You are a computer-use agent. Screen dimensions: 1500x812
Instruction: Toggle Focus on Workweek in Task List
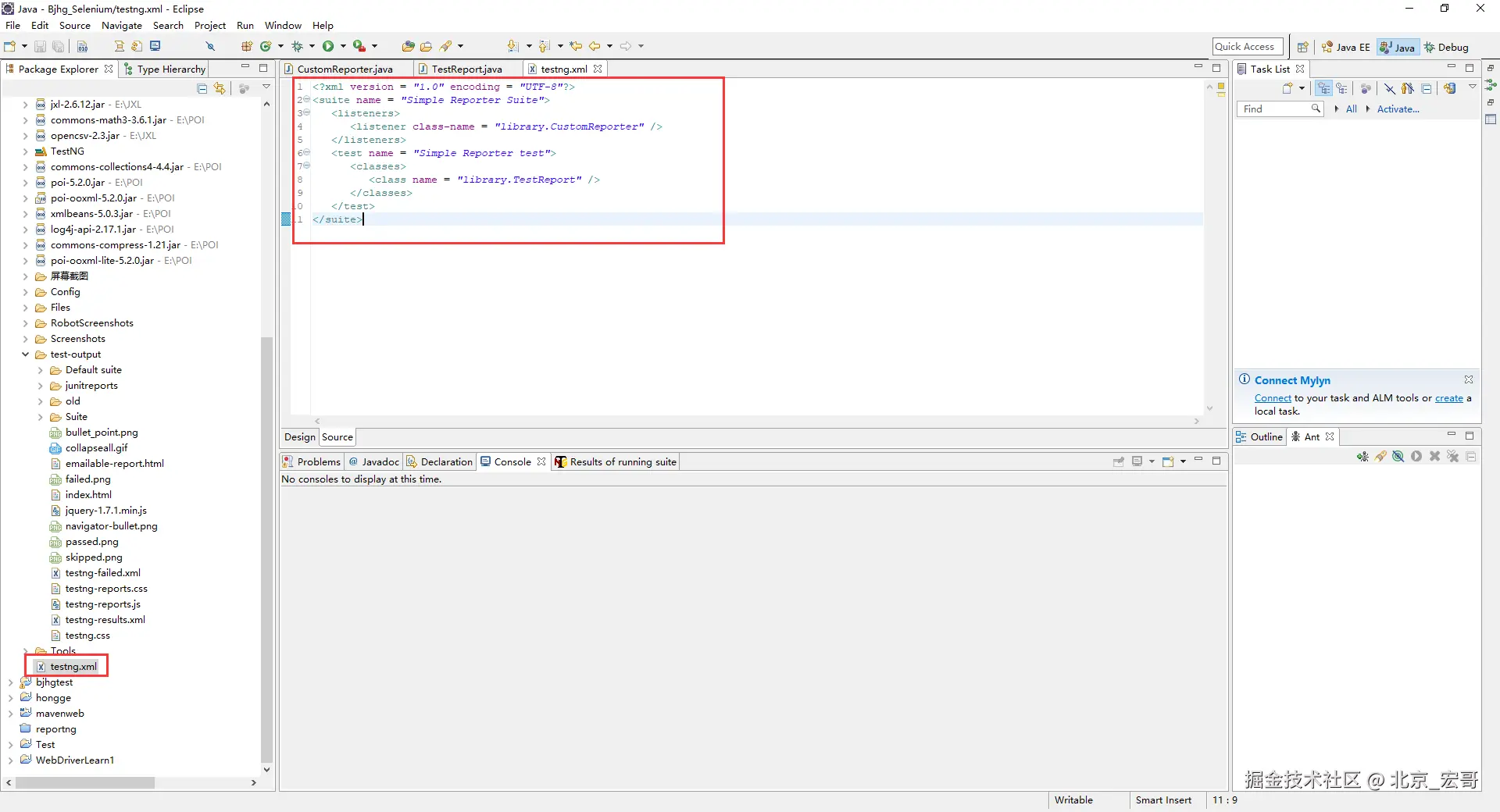pos(1366,88)
